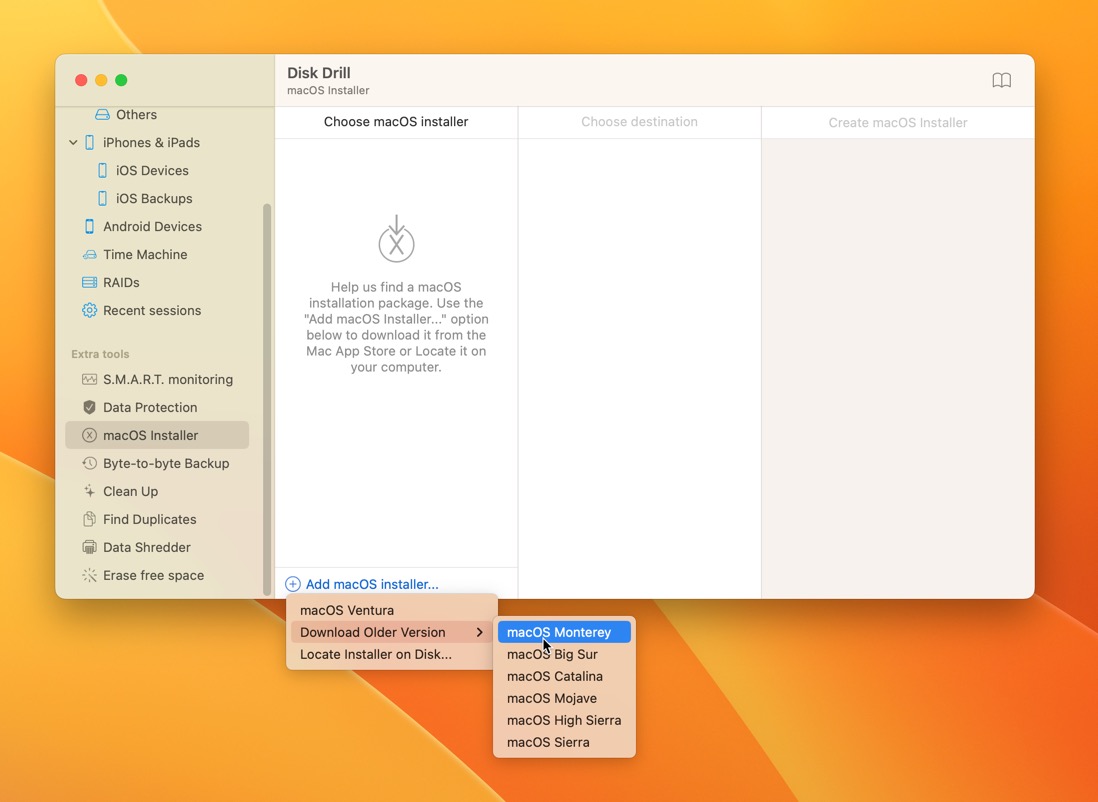Click the macOS installer download placeholder icon
1098x802 pixels.
[x=396, y=239]
